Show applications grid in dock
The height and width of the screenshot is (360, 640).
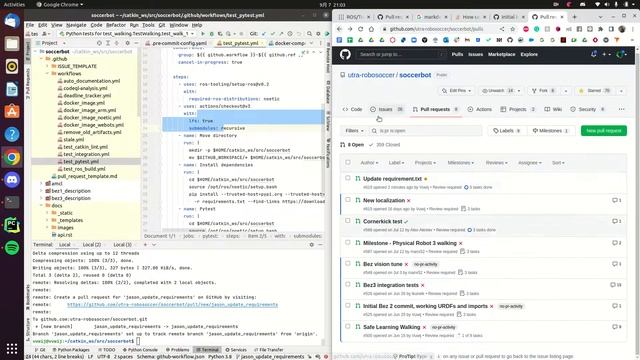tap(12, 348)
